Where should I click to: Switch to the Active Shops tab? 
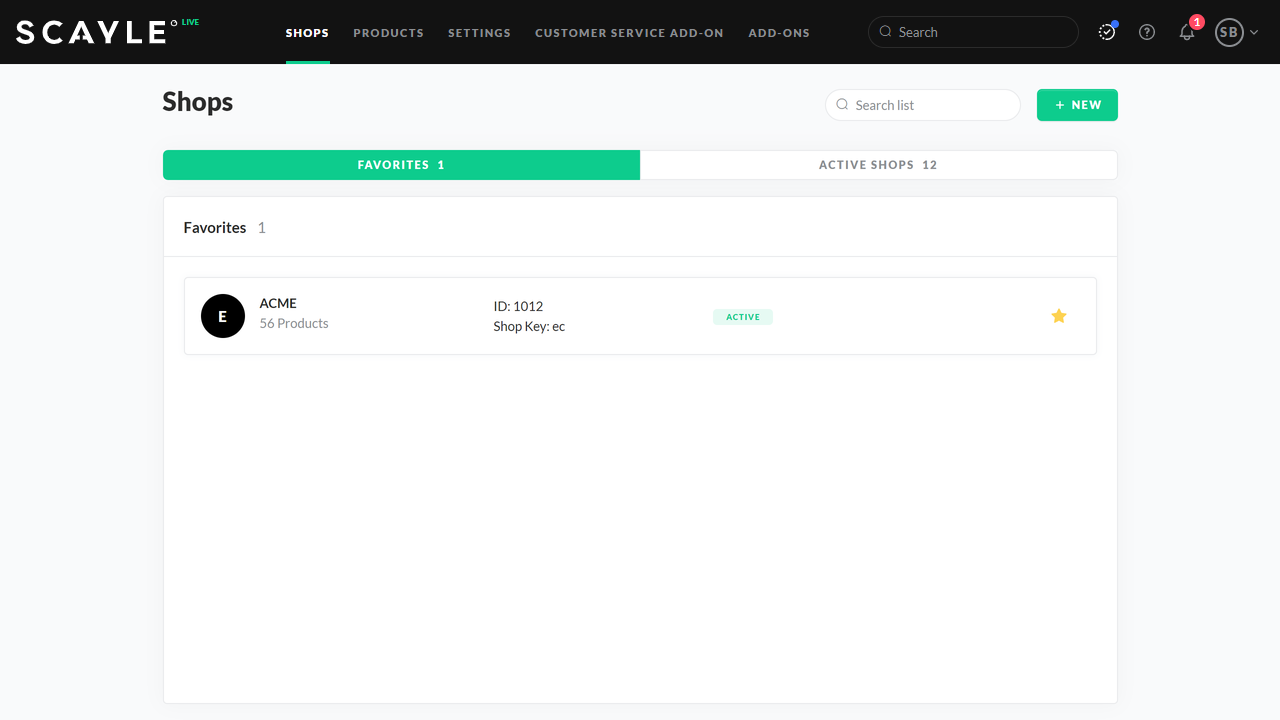tap(878, 165)
